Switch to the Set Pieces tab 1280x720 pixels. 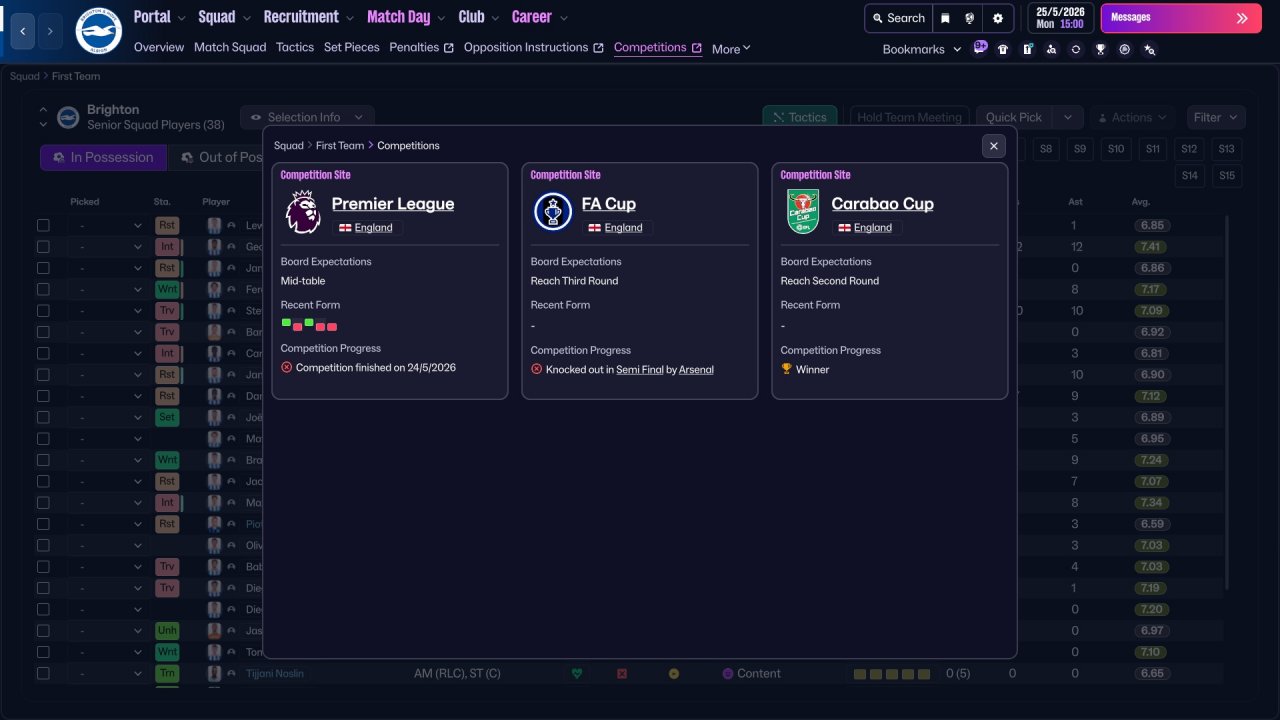coord(352,47)
